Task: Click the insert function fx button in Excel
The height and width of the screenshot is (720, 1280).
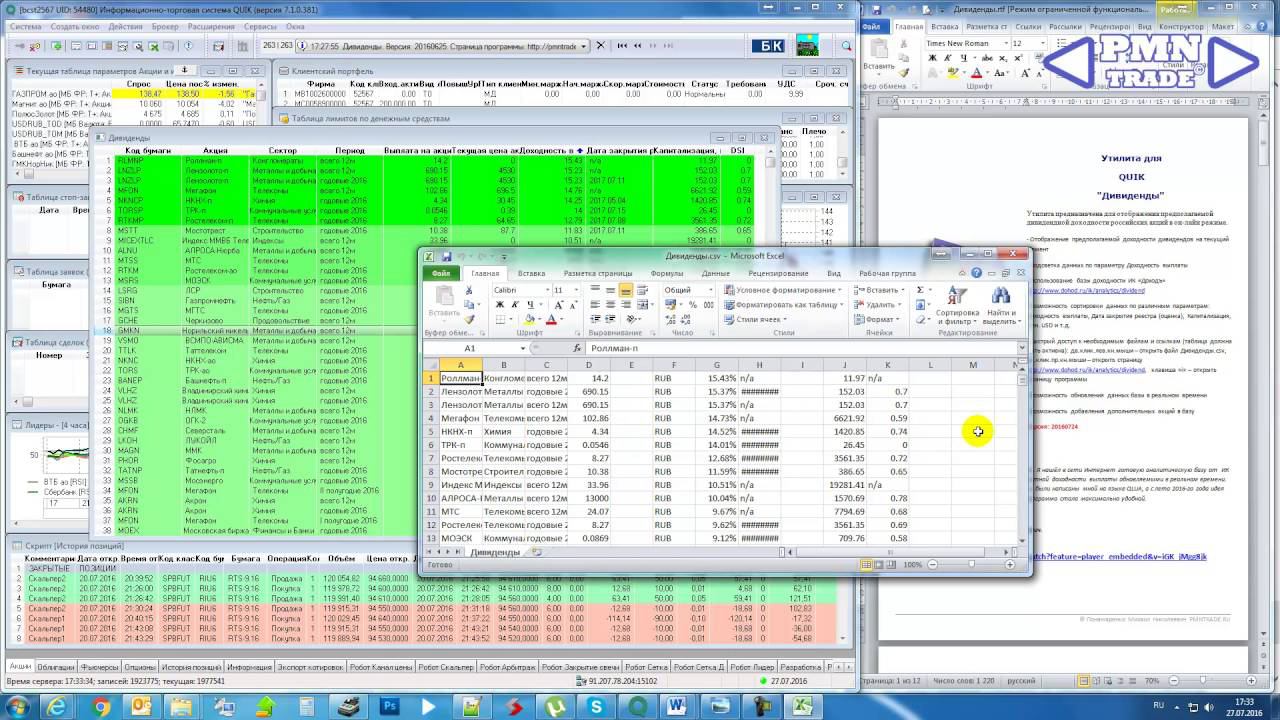Action: (577, 348)
